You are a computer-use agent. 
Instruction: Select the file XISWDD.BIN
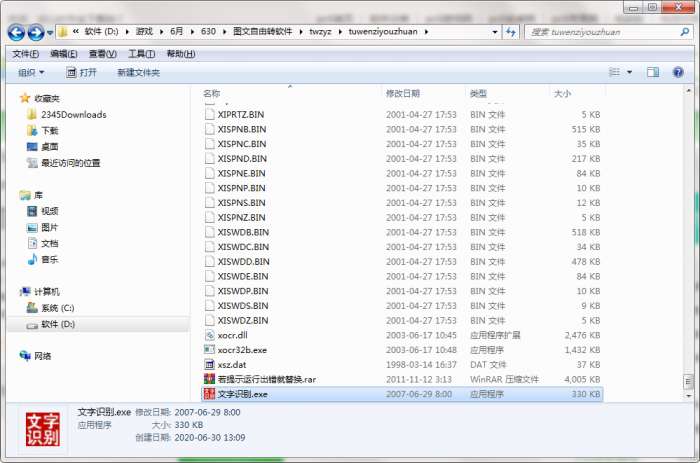tap(244, 262)
